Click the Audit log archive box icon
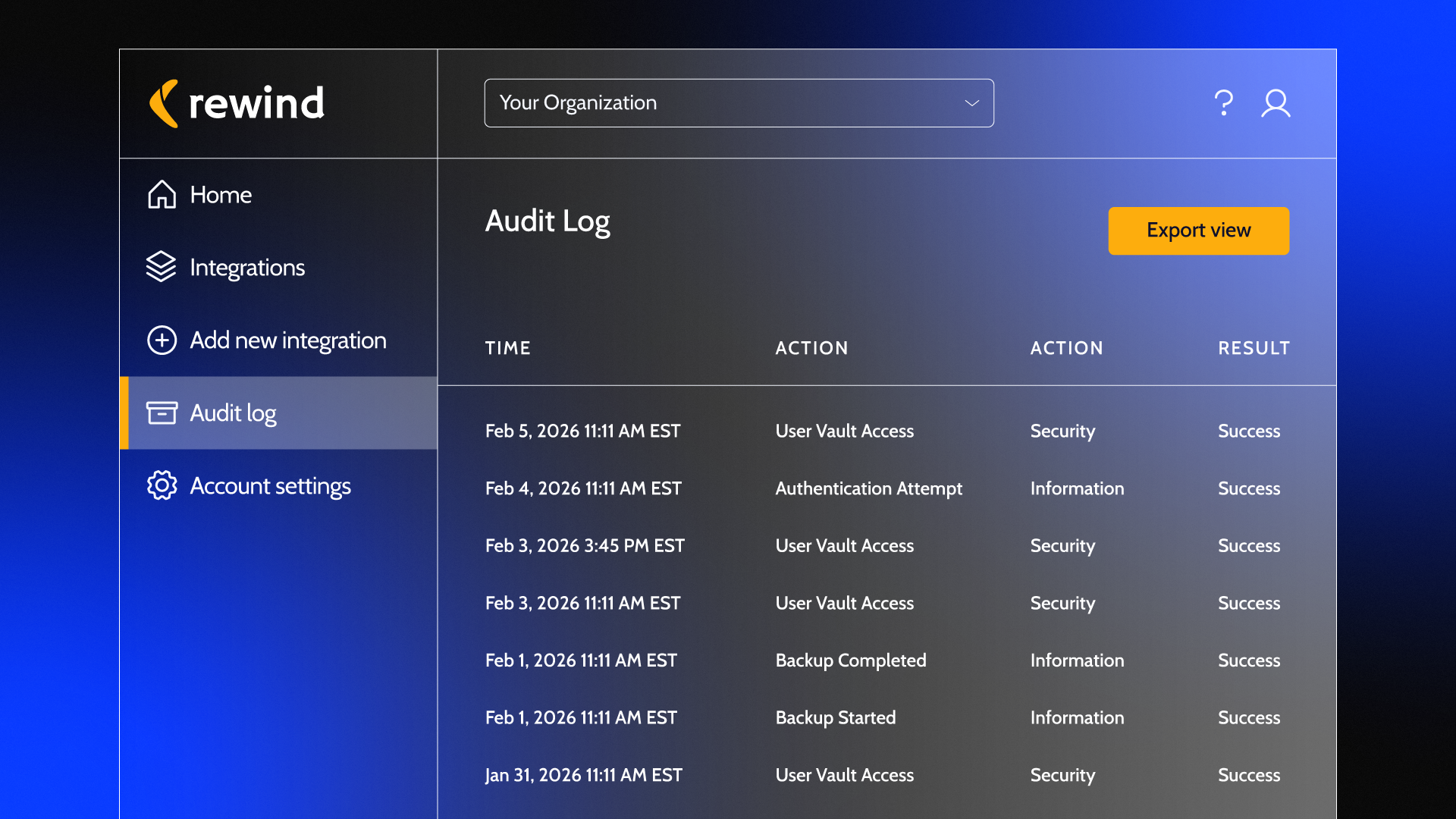Image resolution: width=1456 pixels, height=819 pixels. tap(162, 413)
